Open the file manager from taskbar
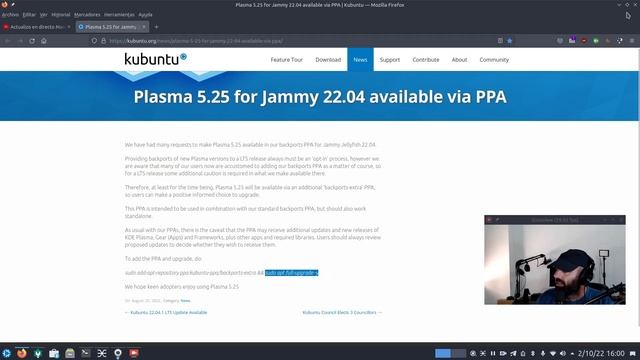The width and height of the screenshot is (640, 360). tap(70, 353)
